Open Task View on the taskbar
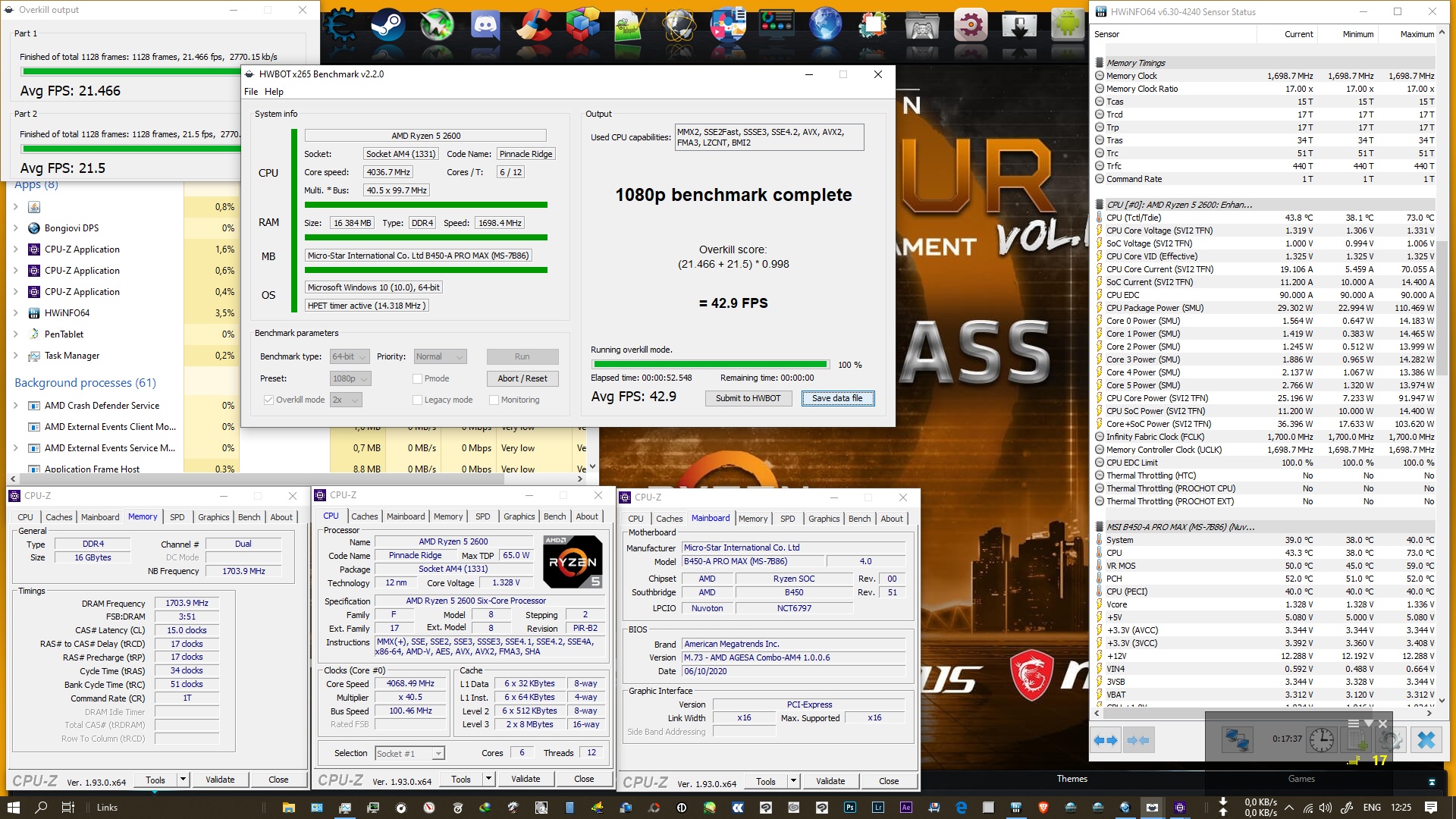1456x819 pixels. (68, 808)
